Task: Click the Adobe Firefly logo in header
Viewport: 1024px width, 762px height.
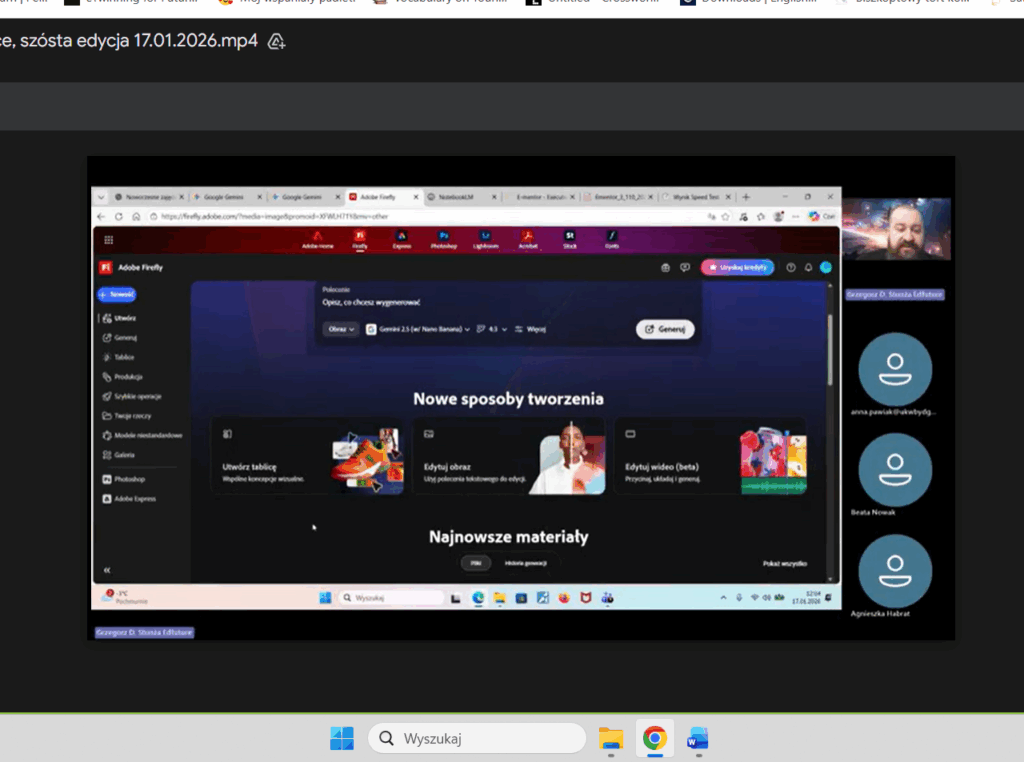Action: [105, 267]
